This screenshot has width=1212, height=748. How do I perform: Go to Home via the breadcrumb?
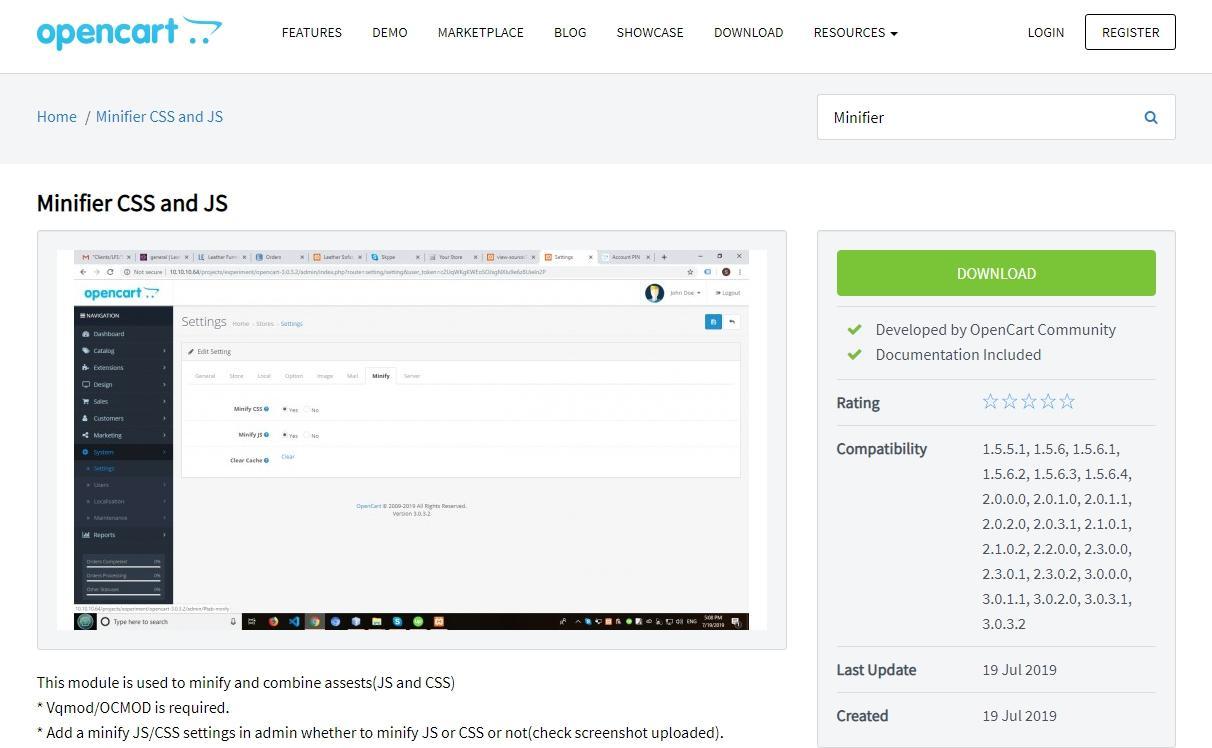tap(57, 116)
